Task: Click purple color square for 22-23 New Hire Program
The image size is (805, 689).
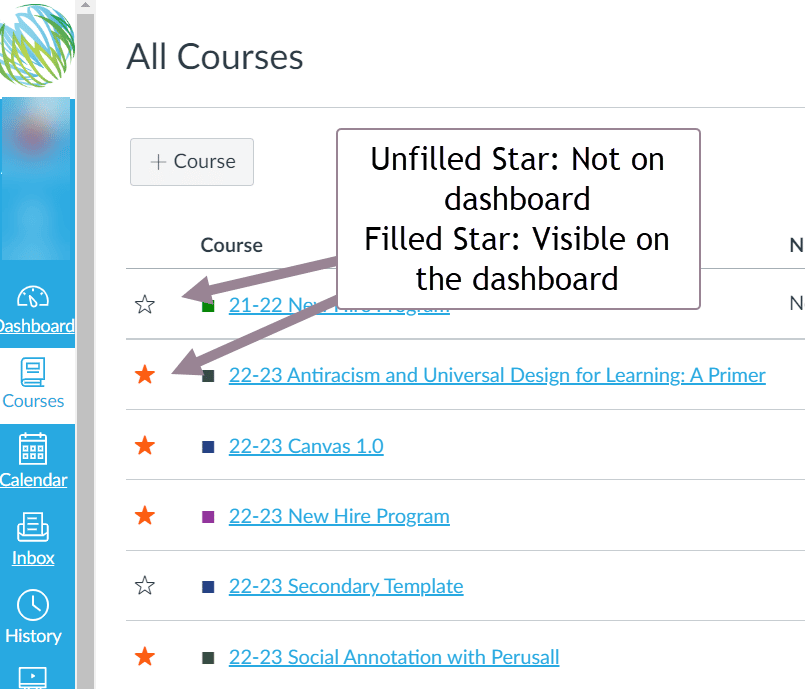Action: tap(208, 517)
